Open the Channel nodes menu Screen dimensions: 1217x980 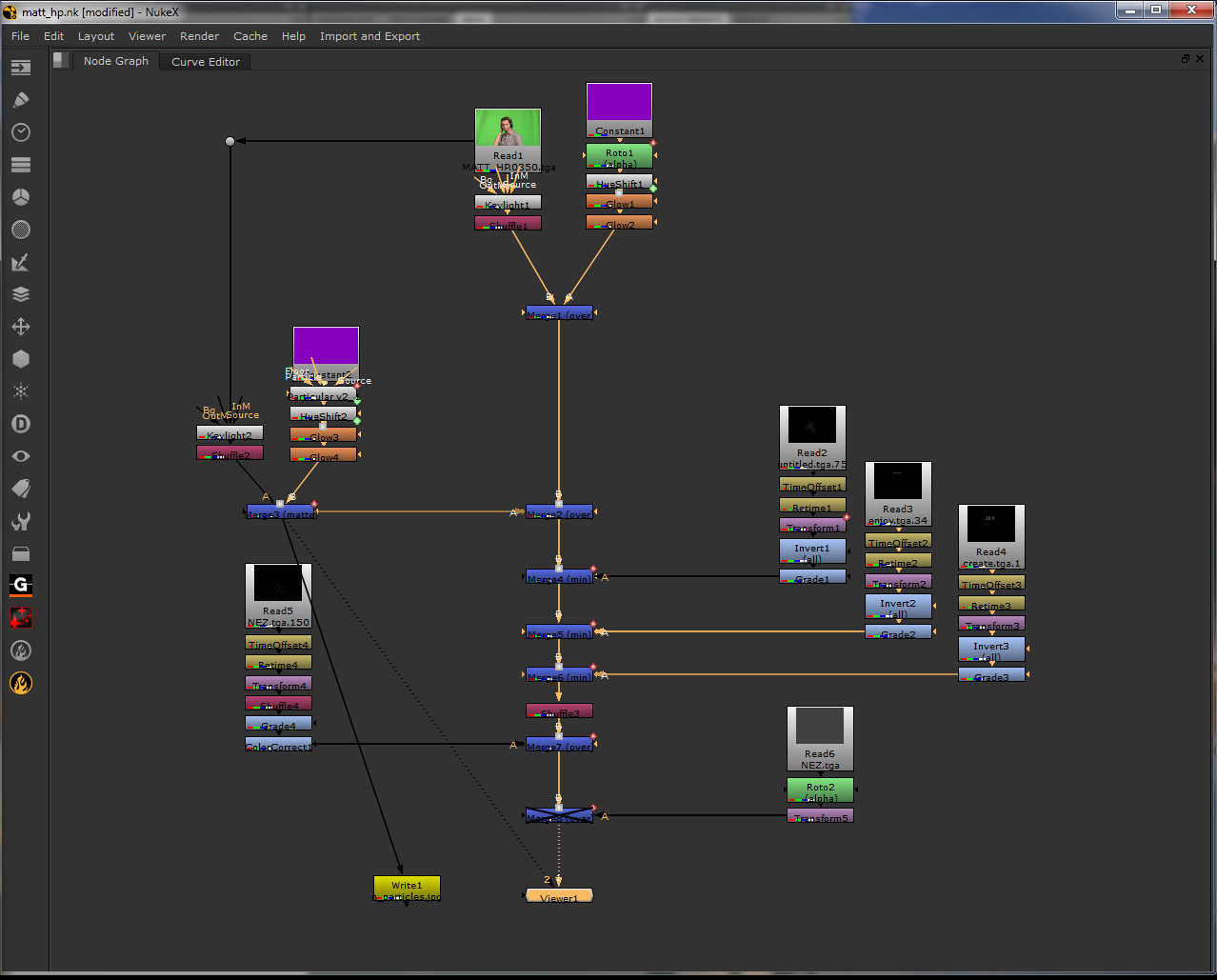20,164
